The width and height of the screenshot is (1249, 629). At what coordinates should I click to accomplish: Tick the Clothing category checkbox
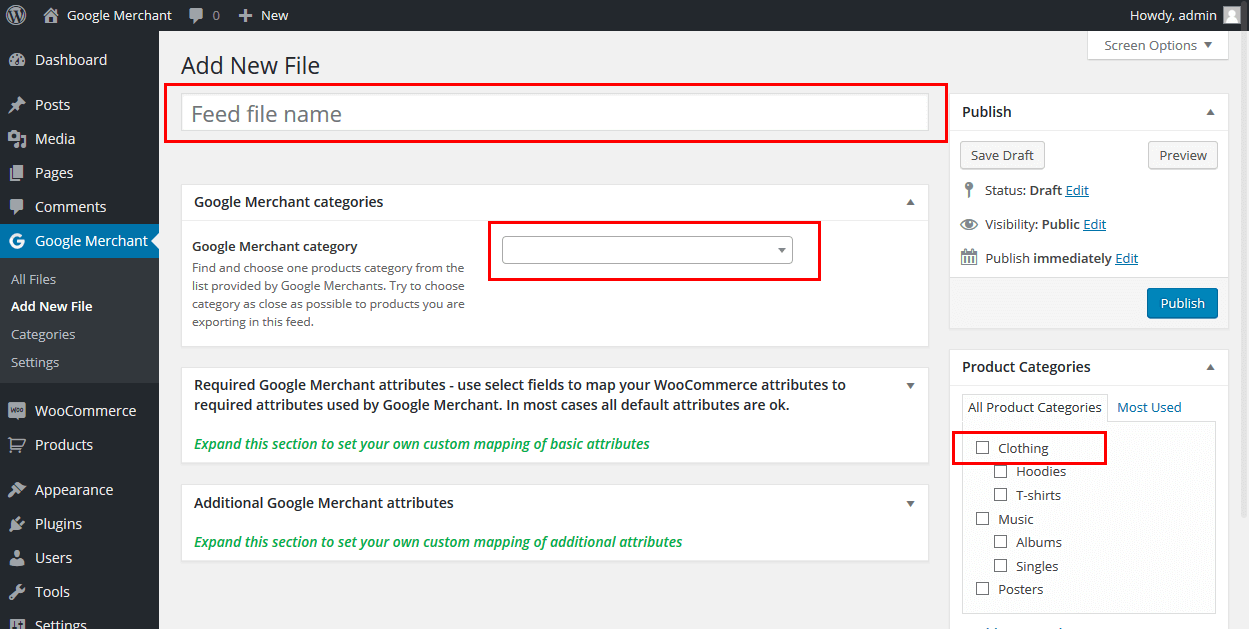pos(982,448)
